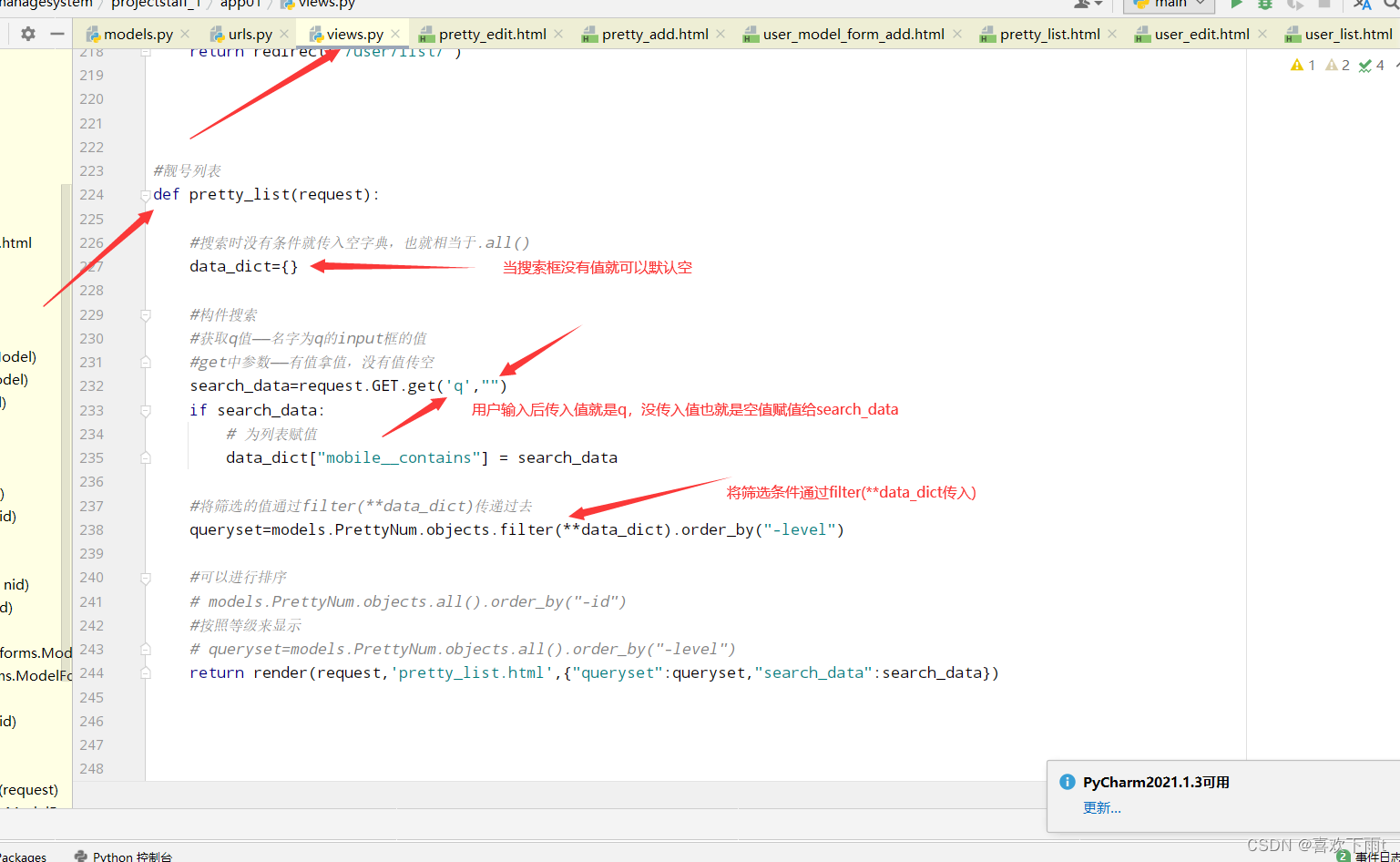Image resolution: width=1400 pixels, height=862 pixels.
Task: Click line number 248 in the gutter
Action: 92,769
